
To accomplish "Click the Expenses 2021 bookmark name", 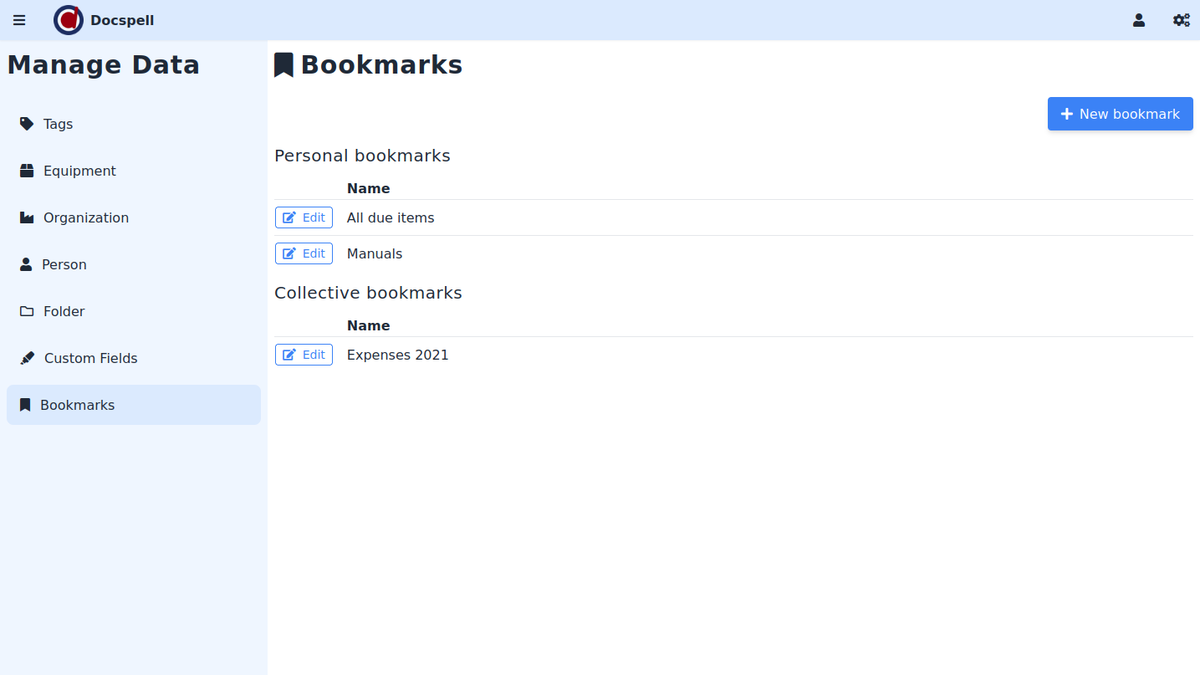I will coord(397,355).
